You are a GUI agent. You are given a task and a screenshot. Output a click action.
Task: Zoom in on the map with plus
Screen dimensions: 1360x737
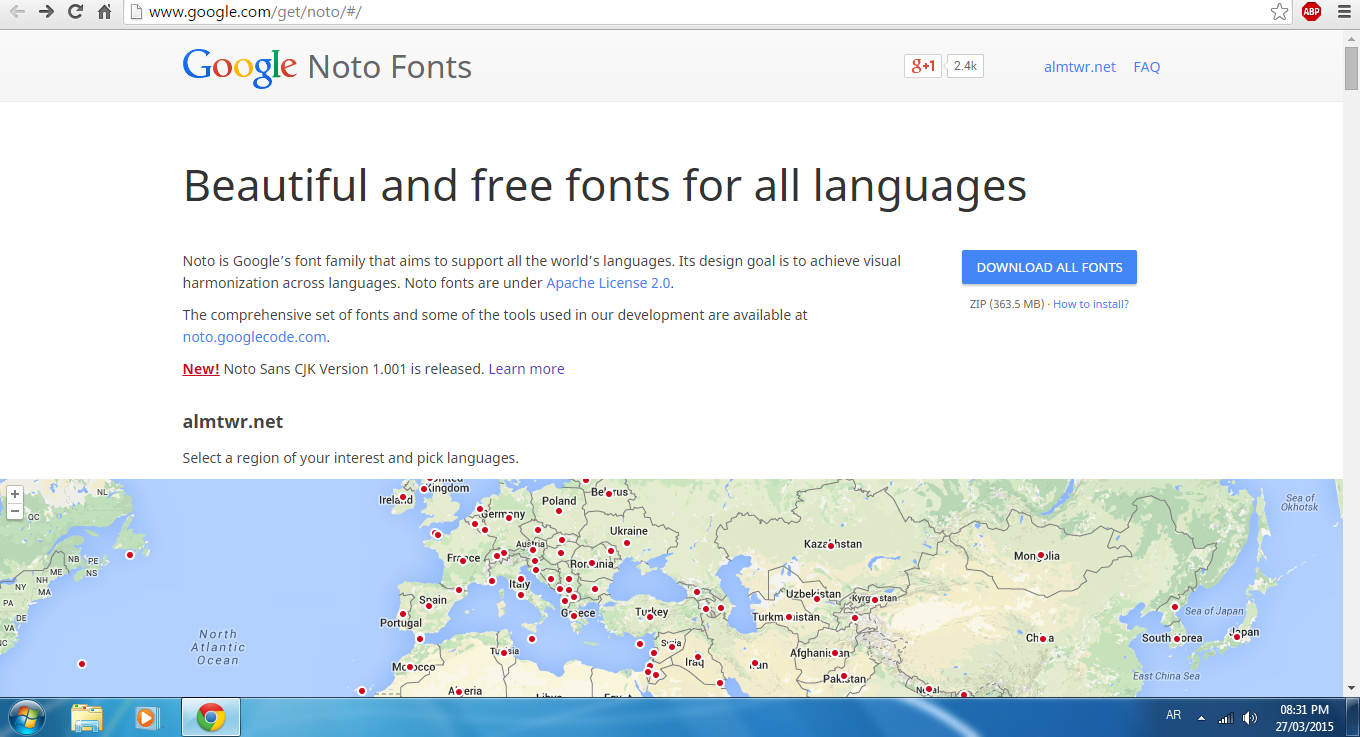(15, 494)
